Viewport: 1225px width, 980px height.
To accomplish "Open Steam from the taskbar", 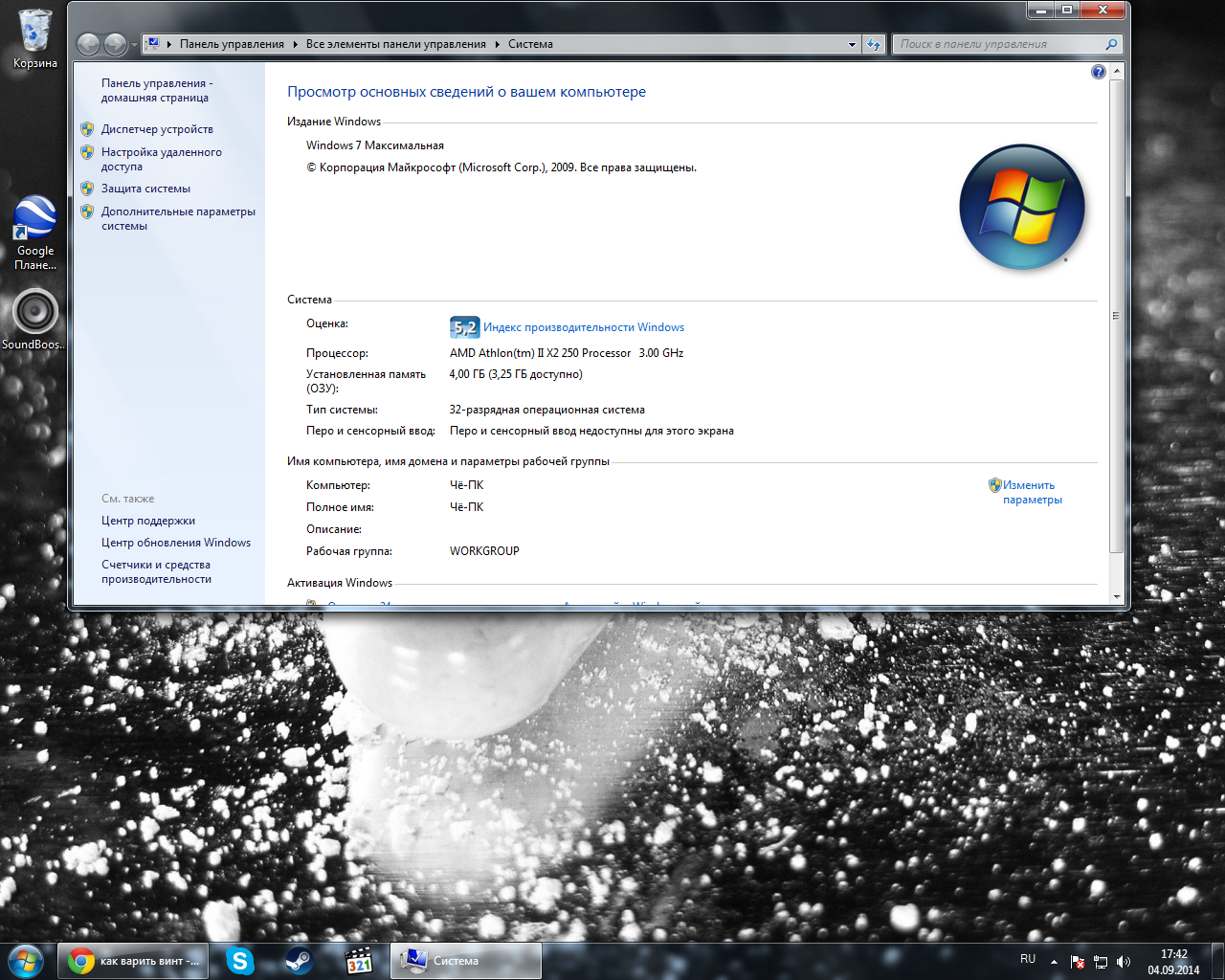I will pos(299,961).
